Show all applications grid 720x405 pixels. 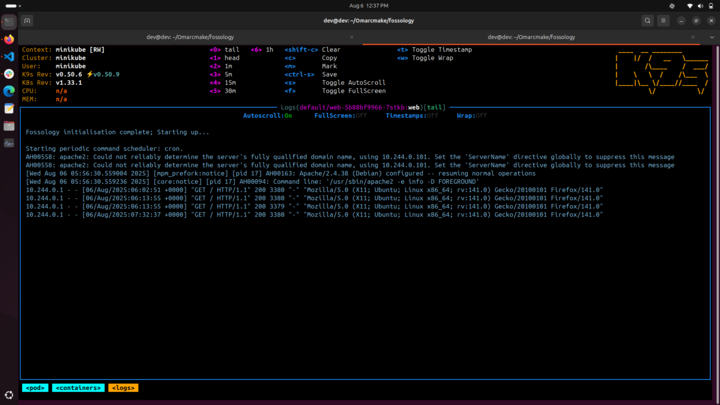(9, 395)
